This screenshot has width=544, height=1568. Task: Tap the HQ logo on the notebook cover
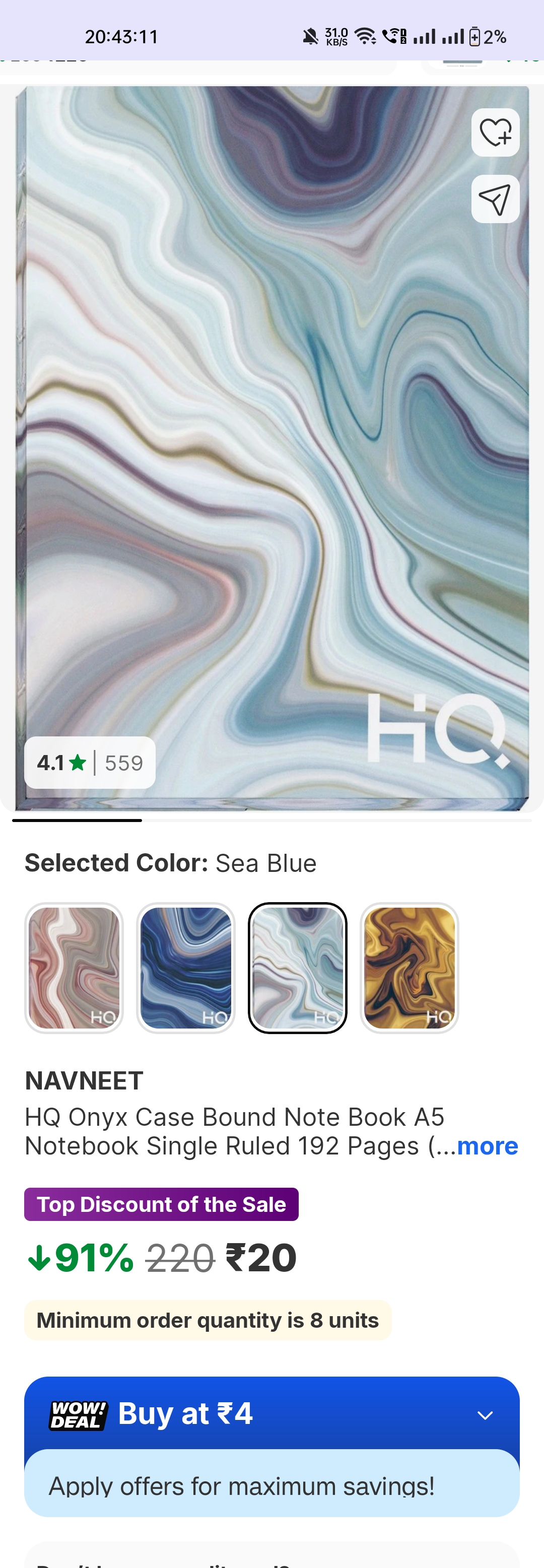click(438, 729)
